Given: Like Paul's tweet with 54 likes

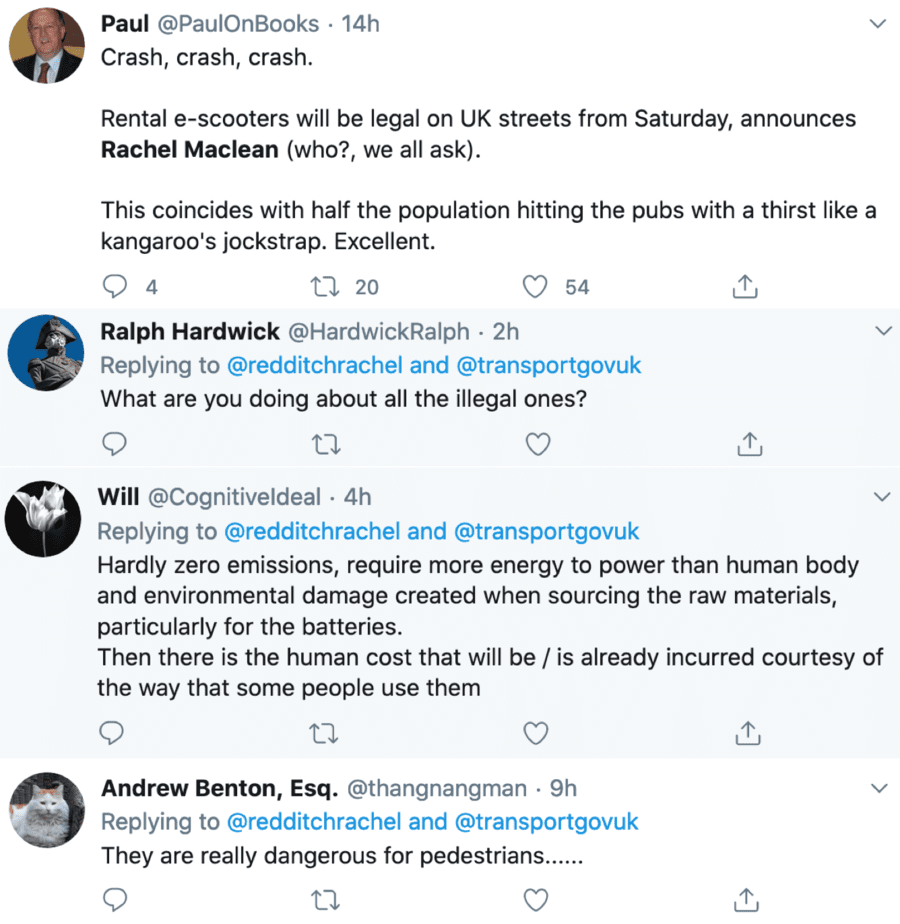Looking at the screenshot, I should [537, 288].
